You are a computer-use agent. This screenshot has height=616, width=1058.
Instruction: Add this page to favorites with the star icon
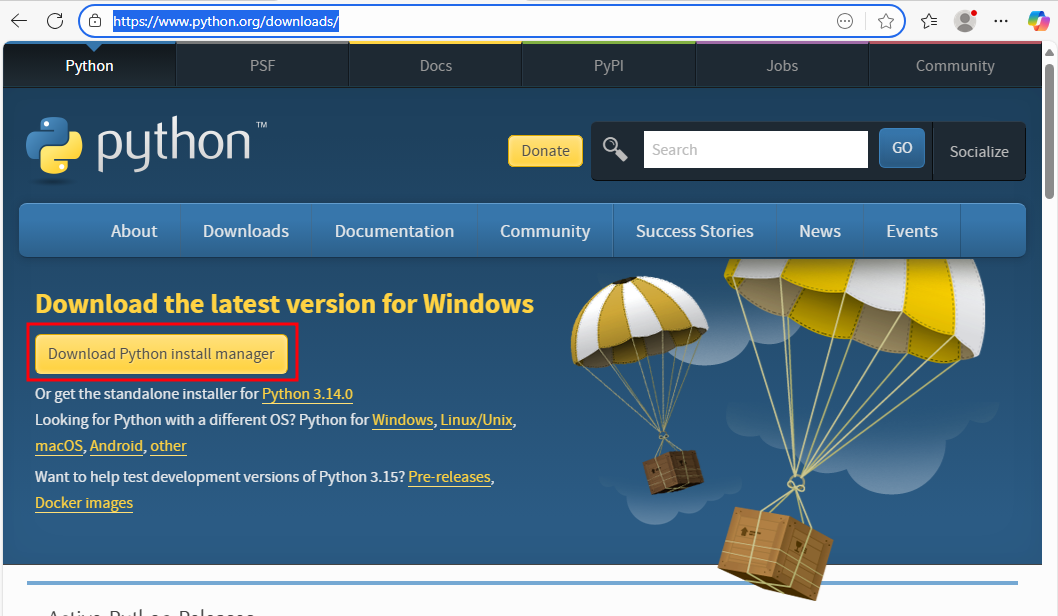pyautogui.click(x=885, y=21)
